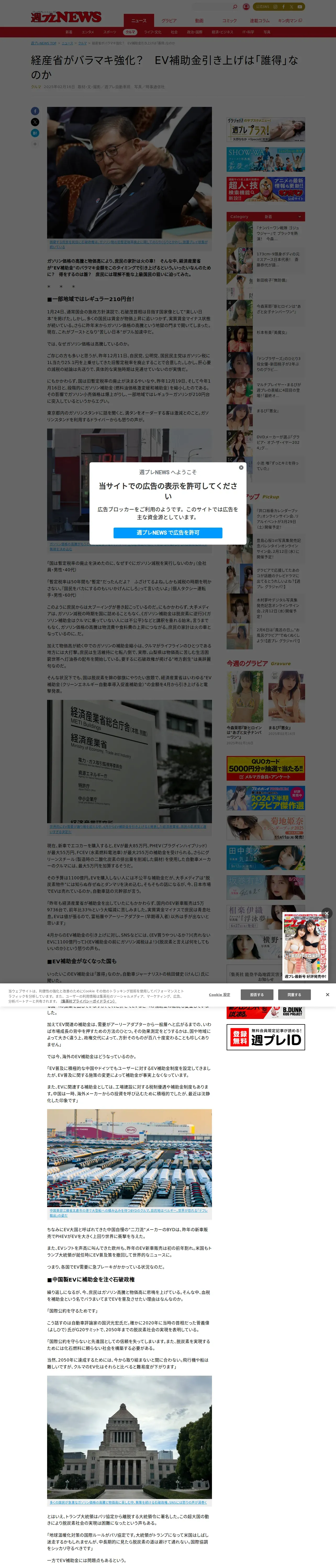Open ranked article マルチプレイヤー・まるぴ
Screen dimensions: 336x1568
pyautogui.click(x=266, y=390)
